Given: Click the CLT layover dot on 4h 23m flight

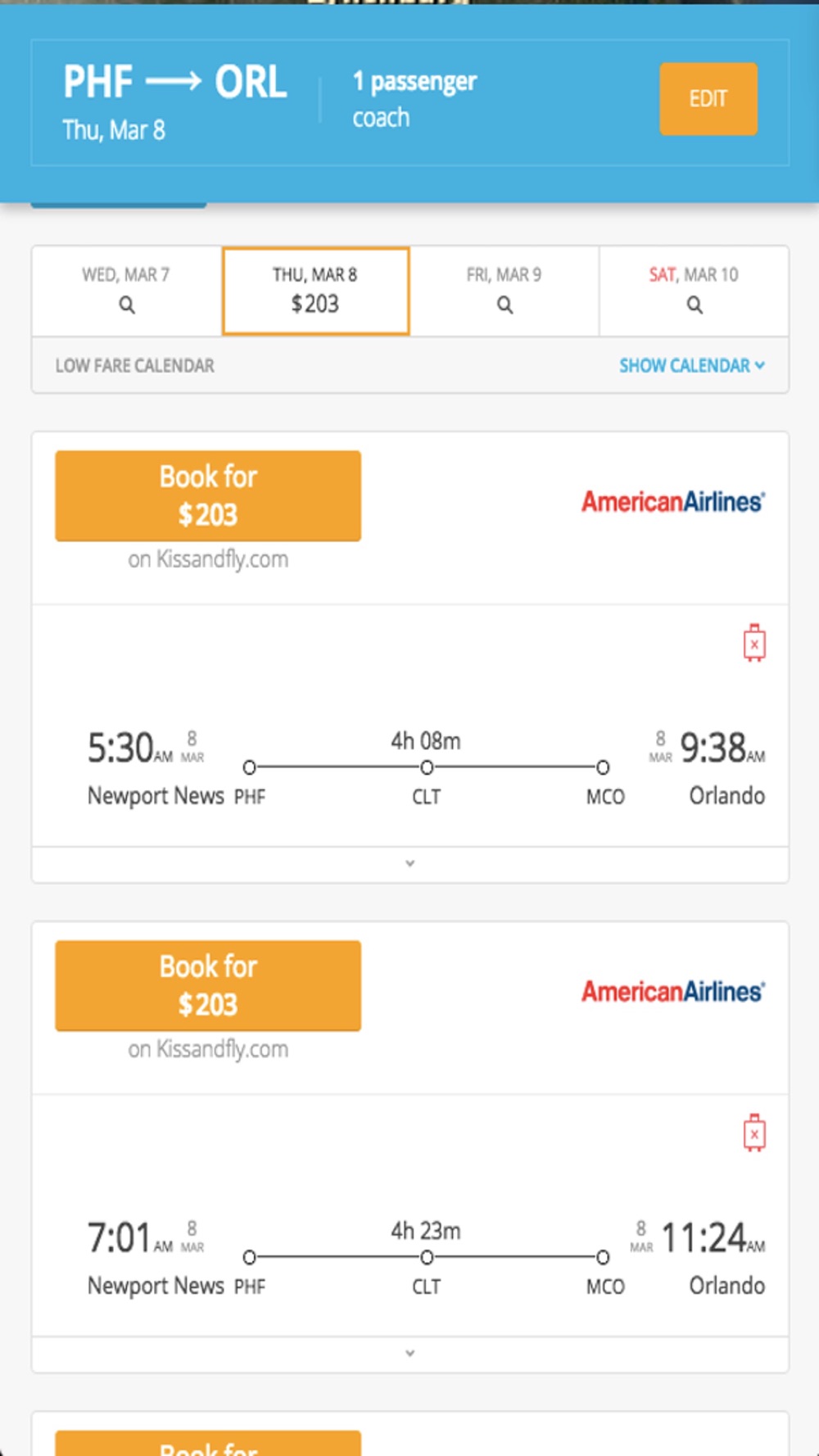Looking at the screenshot, I should (x=427, y=1257).
